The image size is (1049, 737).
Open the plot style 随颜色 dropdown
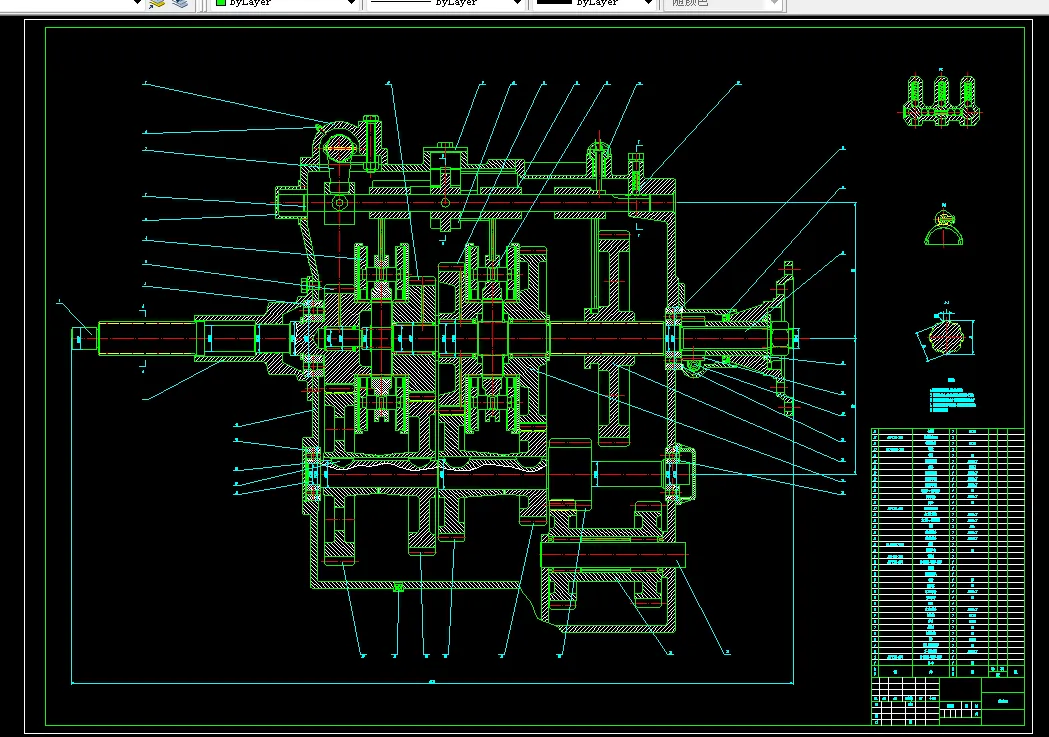point(722,3)
